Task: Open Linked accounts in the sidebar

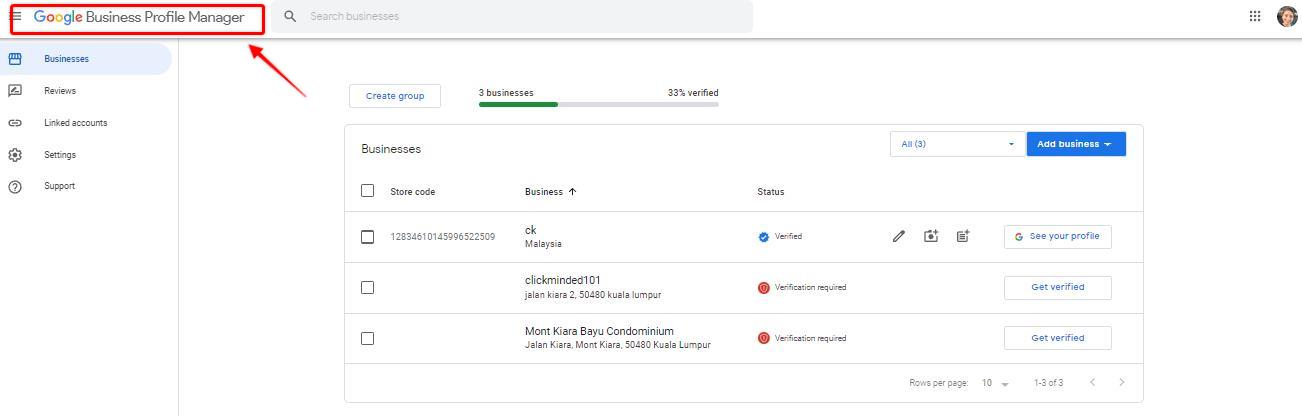Action: [x=75, y=123]
